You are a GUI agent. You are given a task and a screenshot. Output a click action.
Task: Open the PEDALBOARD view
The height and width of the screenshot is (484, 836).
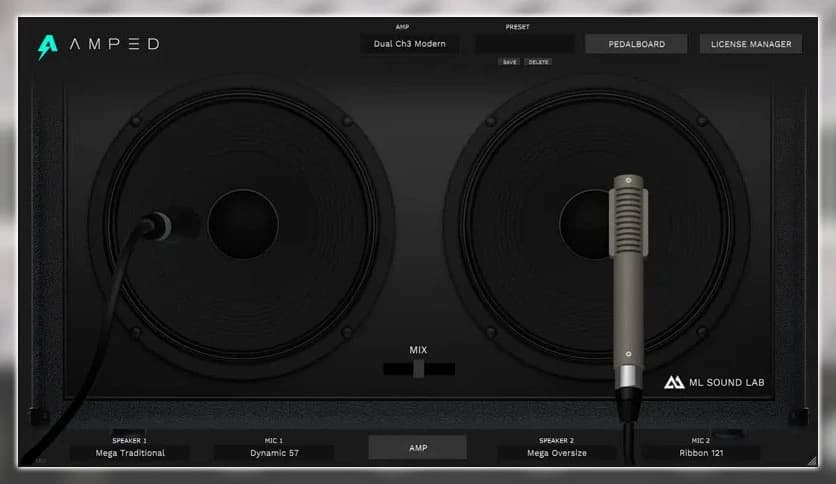(x=636, y=44)
